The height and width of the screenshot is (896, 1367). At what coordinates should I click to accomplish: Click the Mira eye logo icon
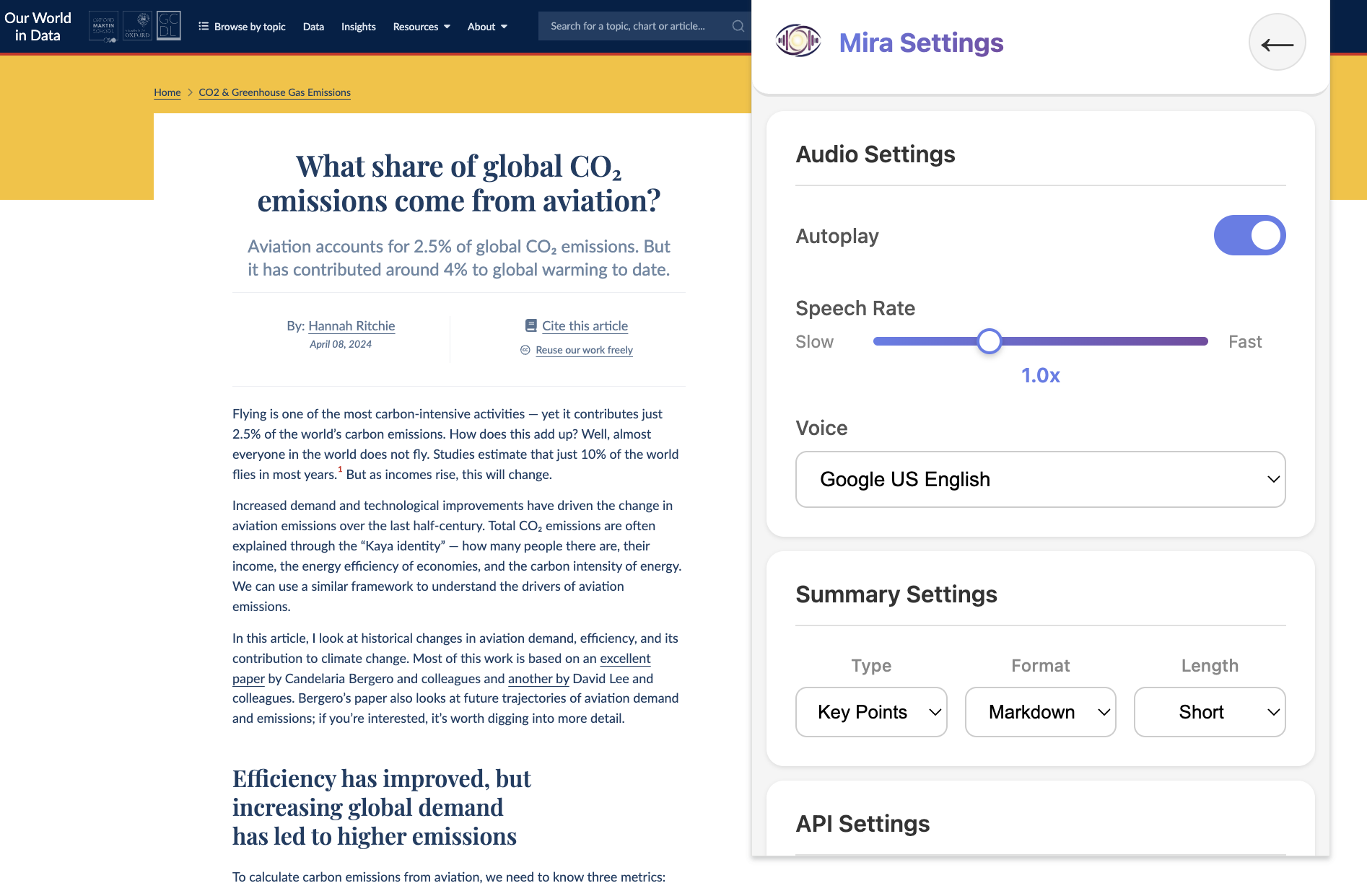pos(798,41)
